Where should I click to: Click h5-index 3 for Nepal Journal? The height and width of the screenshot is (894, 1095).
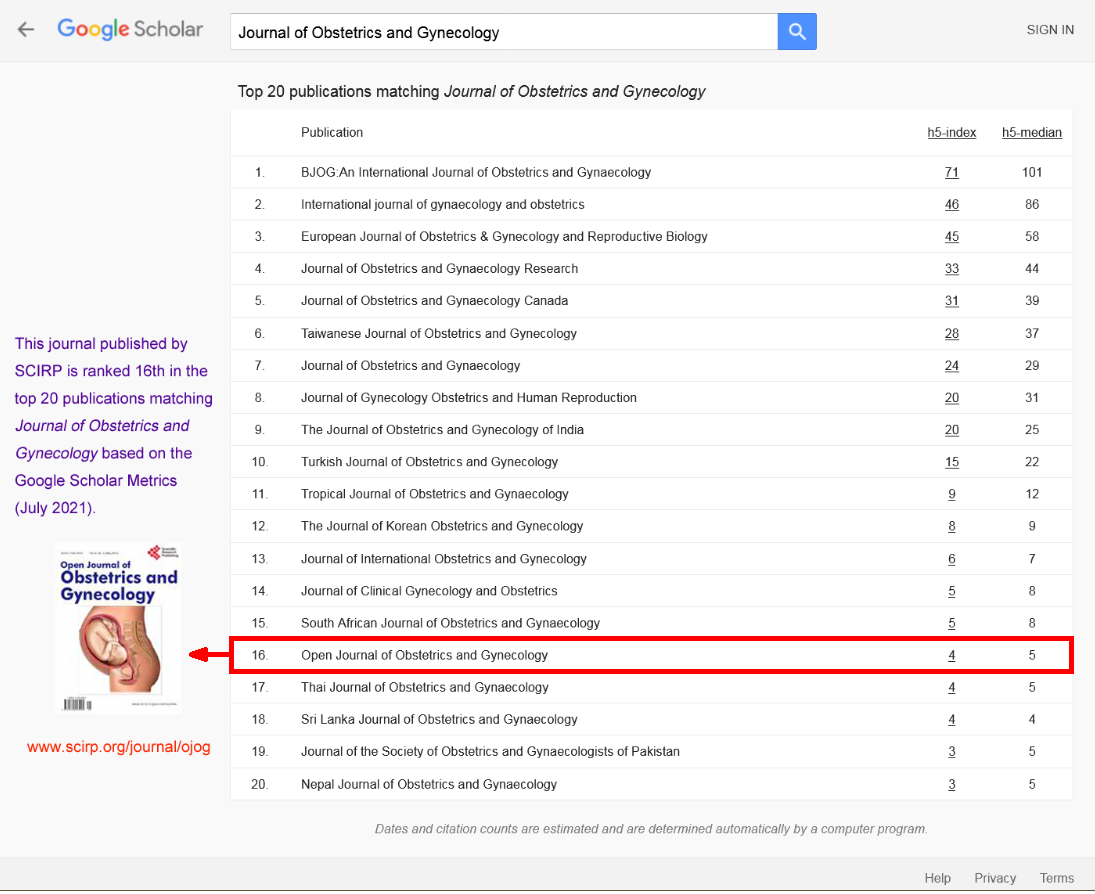click(x=952, y=785)
